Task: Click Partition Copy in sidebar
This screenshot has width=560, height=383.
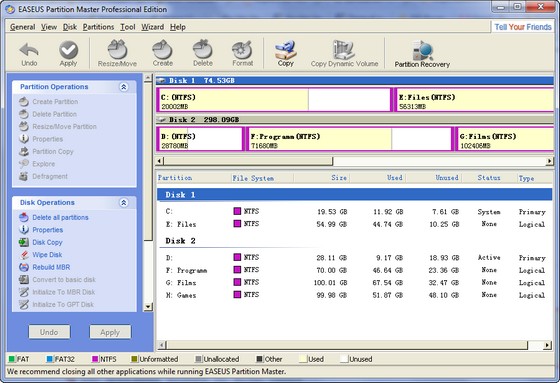Action: (x=46, y=151)
